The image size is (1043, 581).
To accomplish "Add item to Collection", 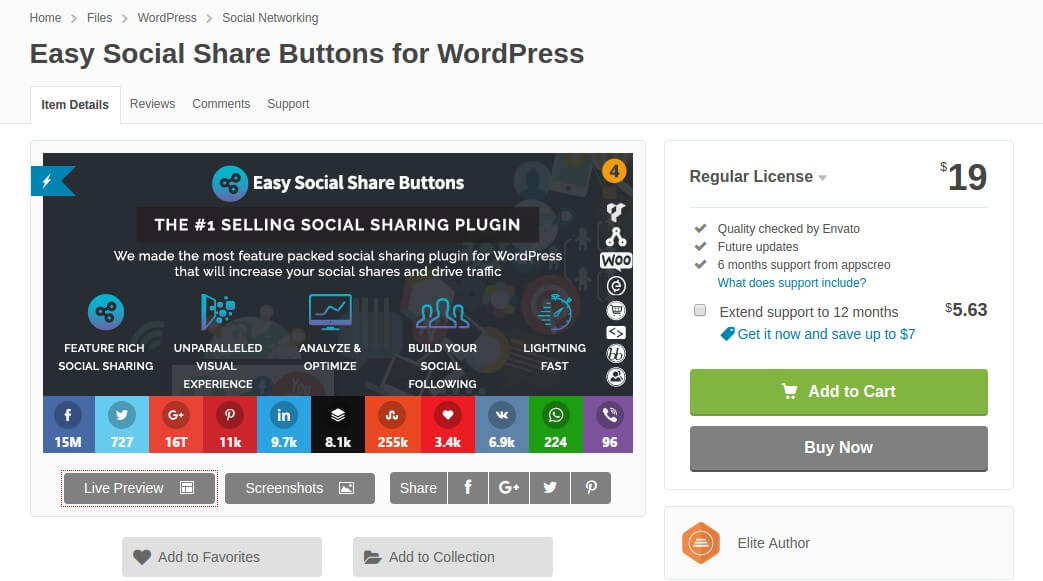I will click(x=452, y=557).
